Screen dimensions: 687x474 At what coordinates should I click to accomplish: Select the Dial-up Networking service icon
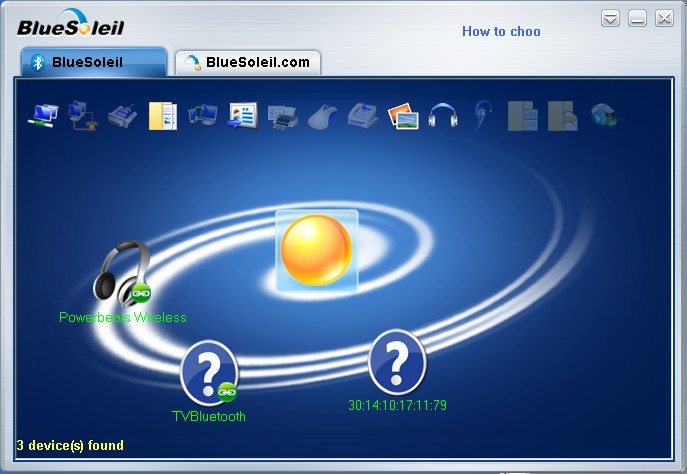(x=82, y=116)
